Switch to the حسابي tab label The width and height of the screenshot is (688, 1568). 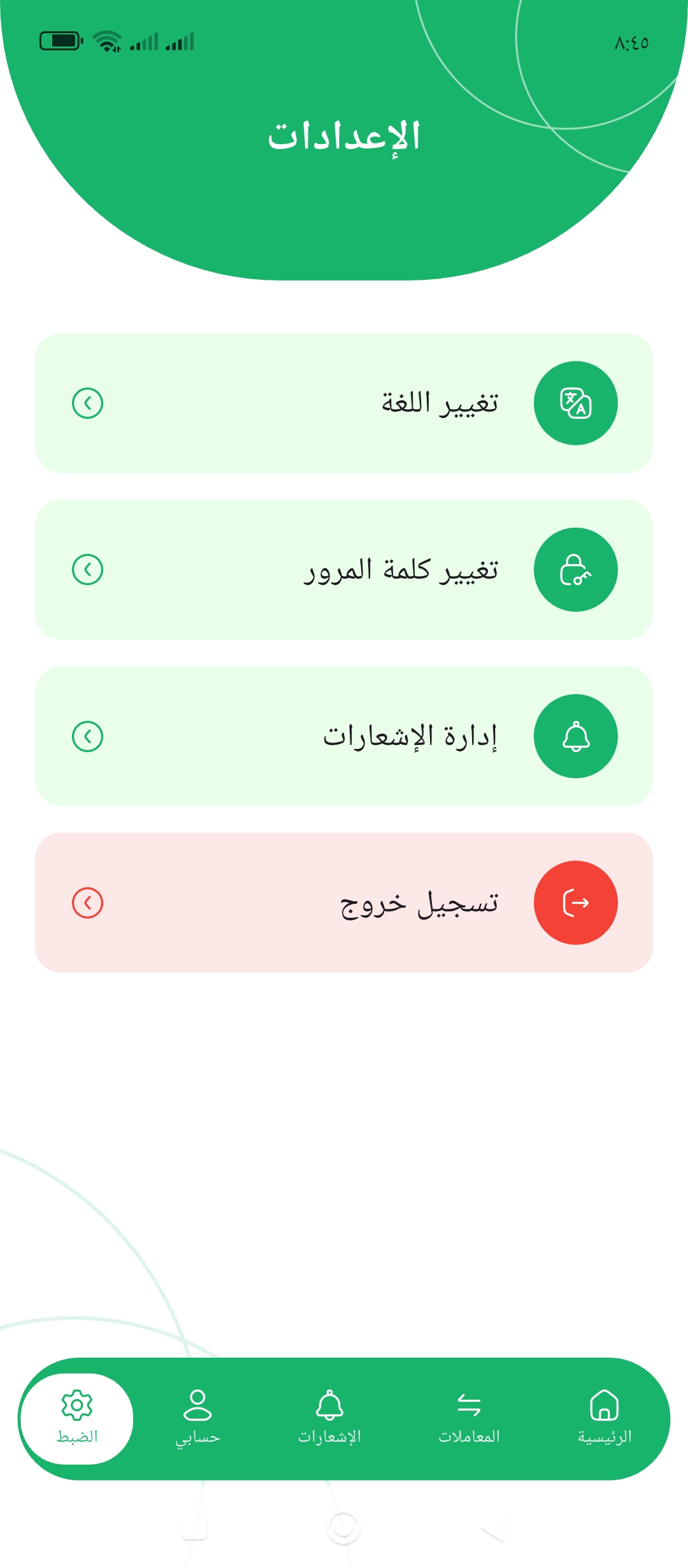pyautogui.click(x=197, y=1438)
